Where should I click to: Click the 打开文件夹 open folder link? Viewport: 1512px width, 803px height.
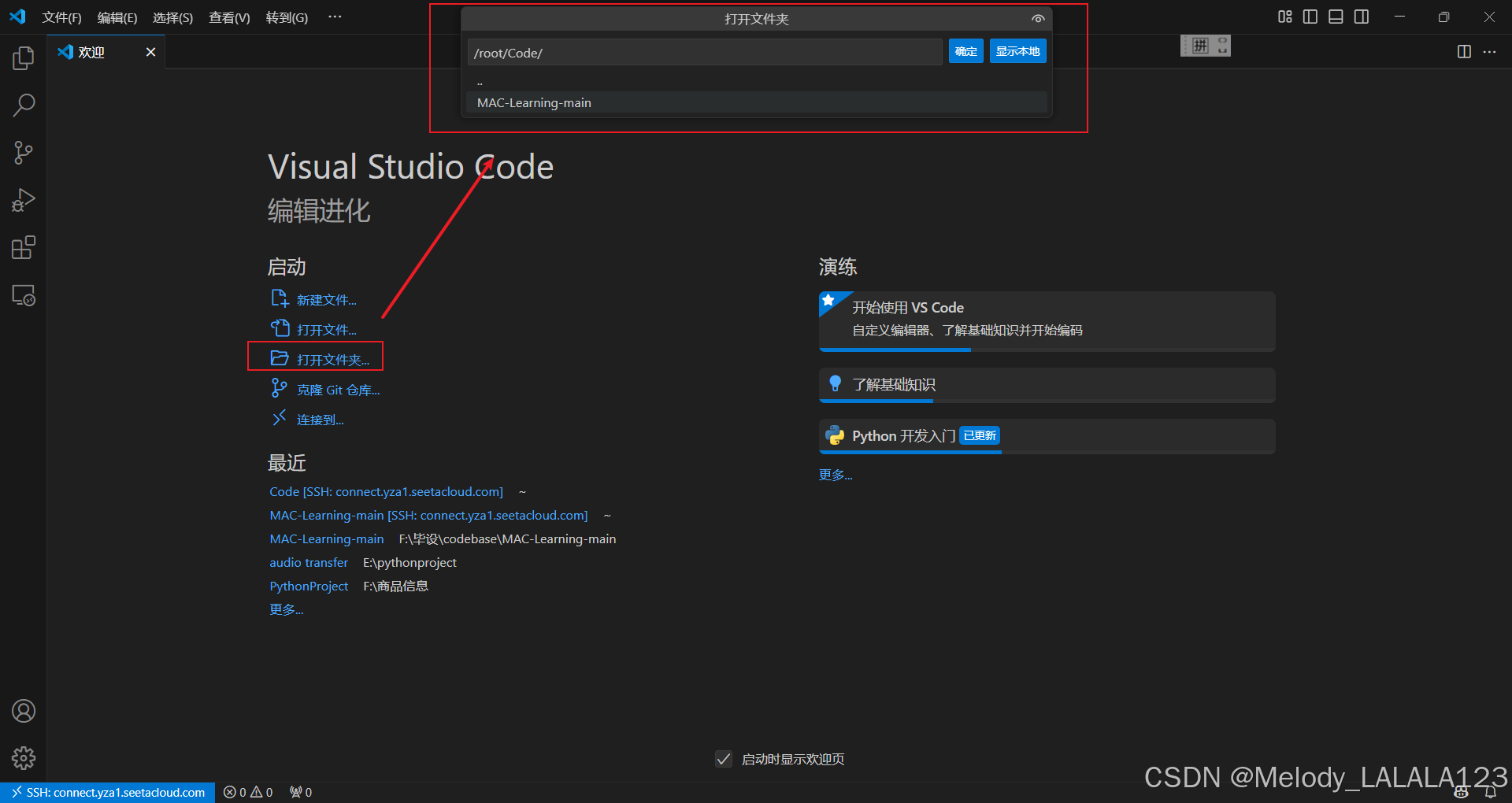pyautogui.click(x=332, y=360)
